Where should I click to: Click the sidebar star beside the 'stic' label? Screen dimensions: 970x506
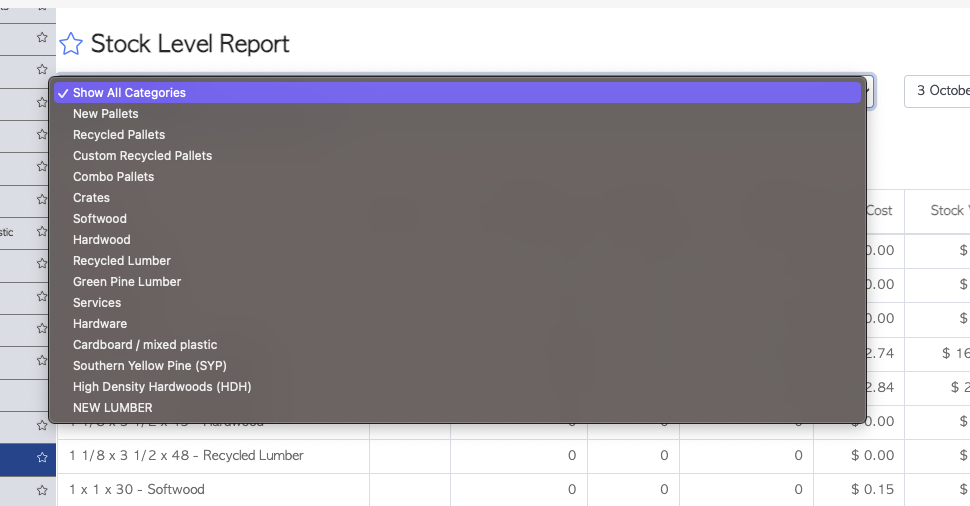(42, 231)
